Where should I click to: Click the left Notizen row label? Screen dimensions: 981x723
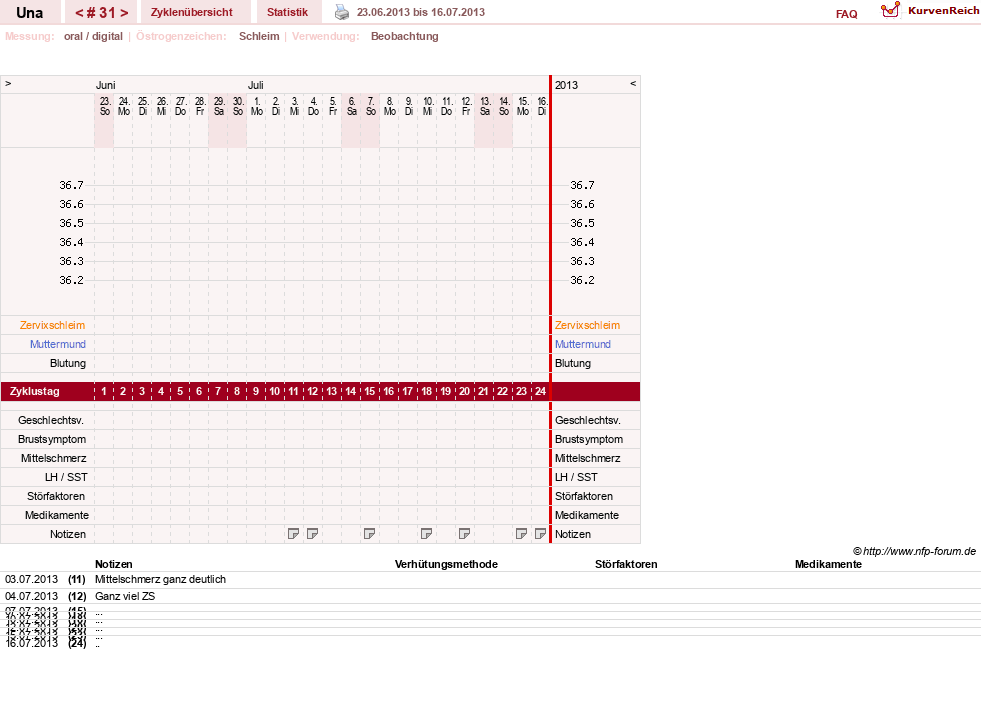click(68, 534)
